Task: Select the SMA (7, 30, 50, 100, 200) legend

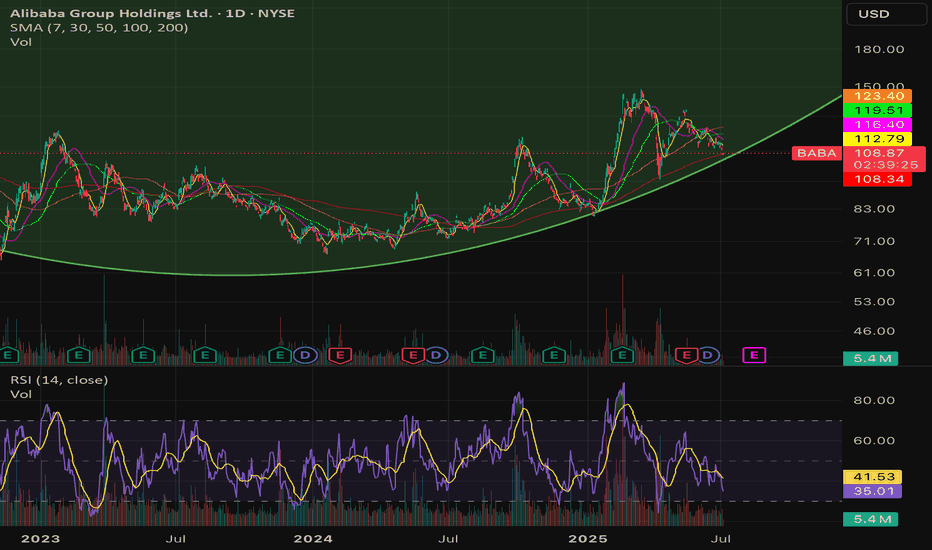Action: click(x=99, y=27)
